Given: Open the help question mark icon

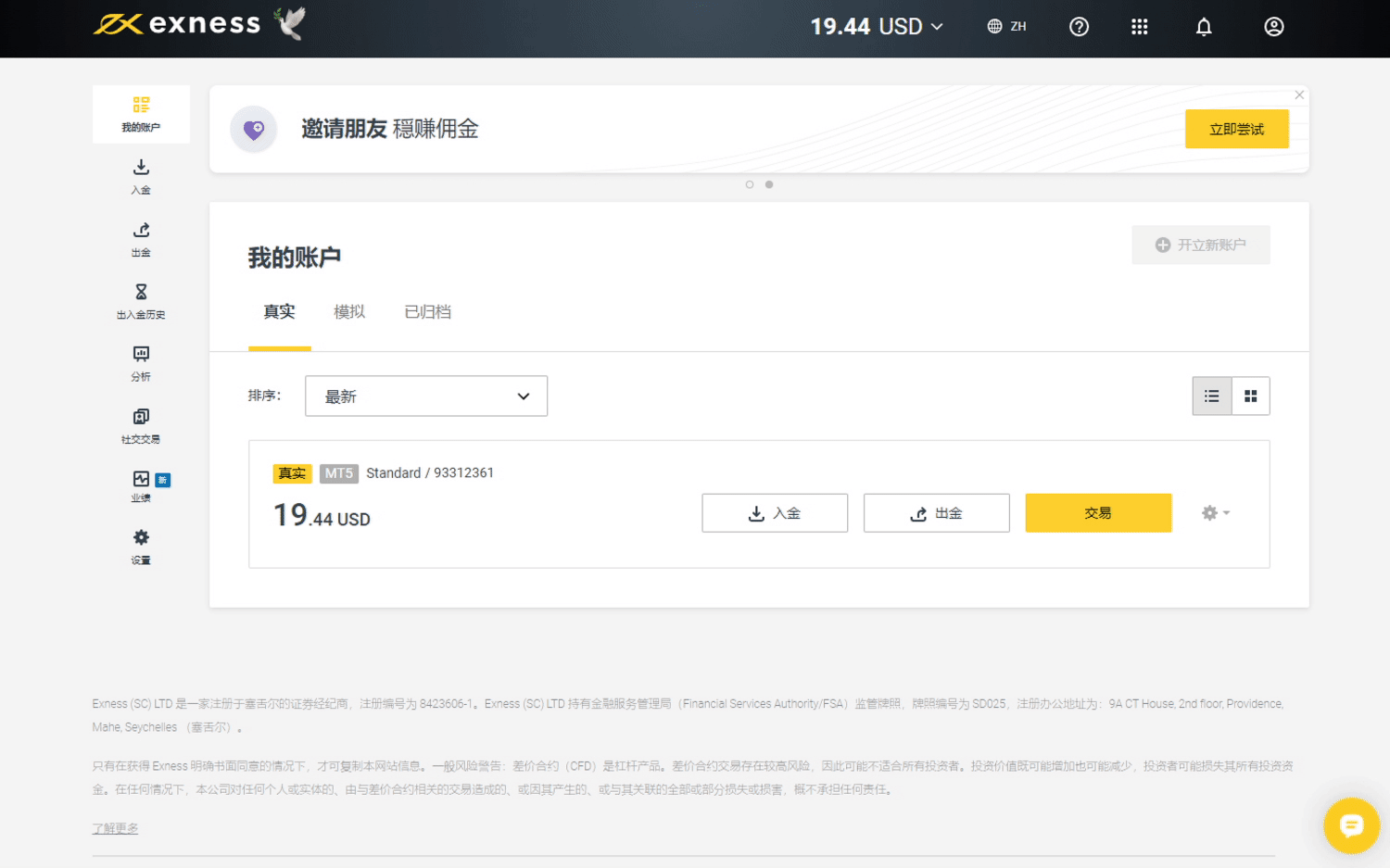Looking at the screenshot, I should pos(1079,27).
